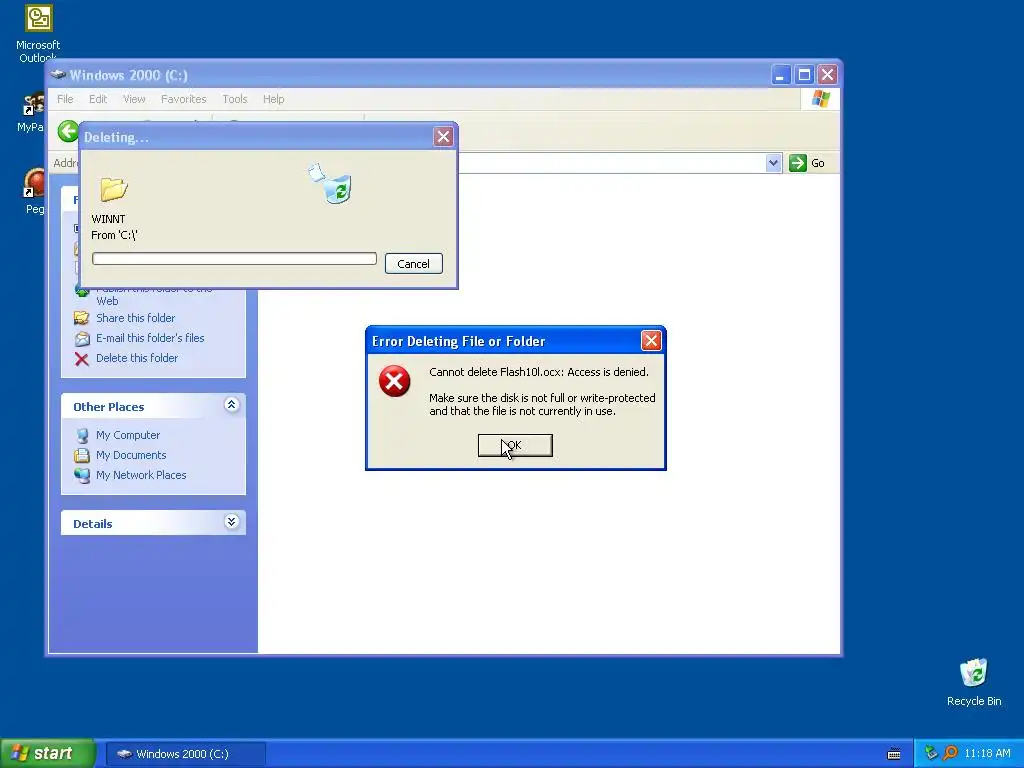Close the Deleting progress dialog
This screenshot has height=768, width=1024.
[443, 136]
